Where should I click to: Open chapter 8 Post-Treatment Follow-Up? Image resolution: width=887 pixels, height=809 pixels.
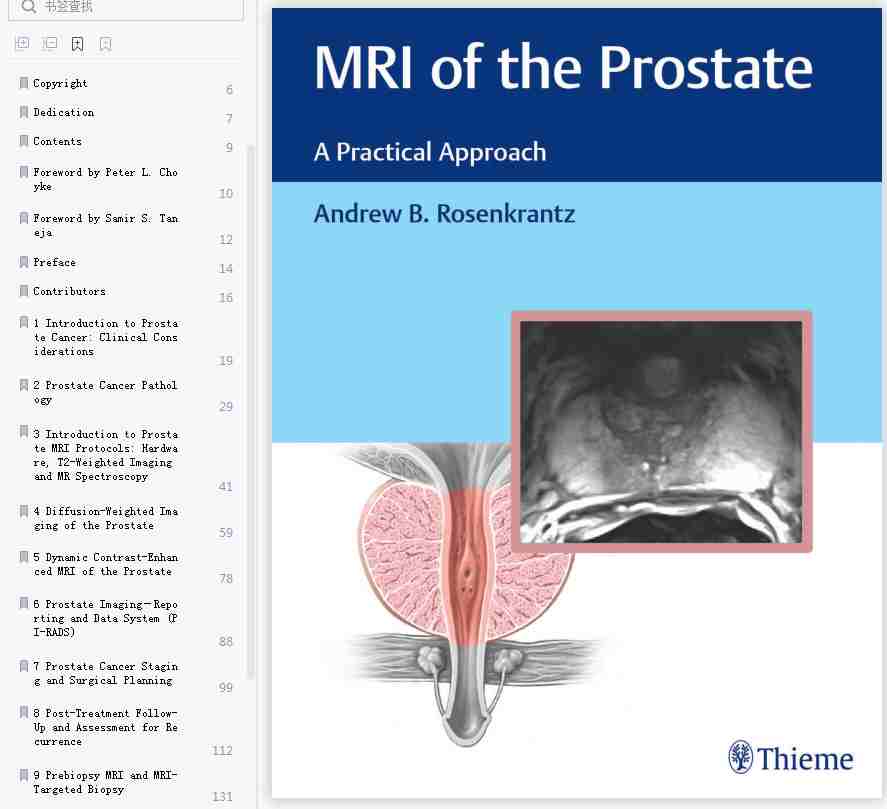(x=105, y=727)
